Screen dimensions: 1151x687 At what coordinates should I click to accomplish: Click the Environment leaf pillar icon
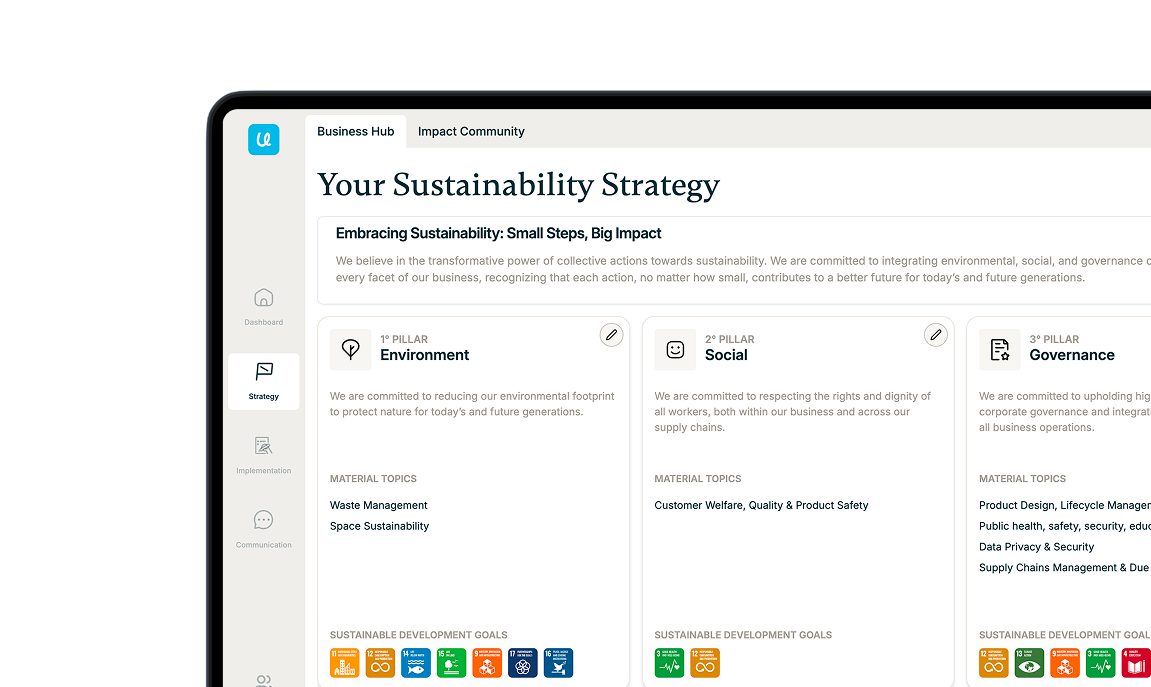[351, 349]
